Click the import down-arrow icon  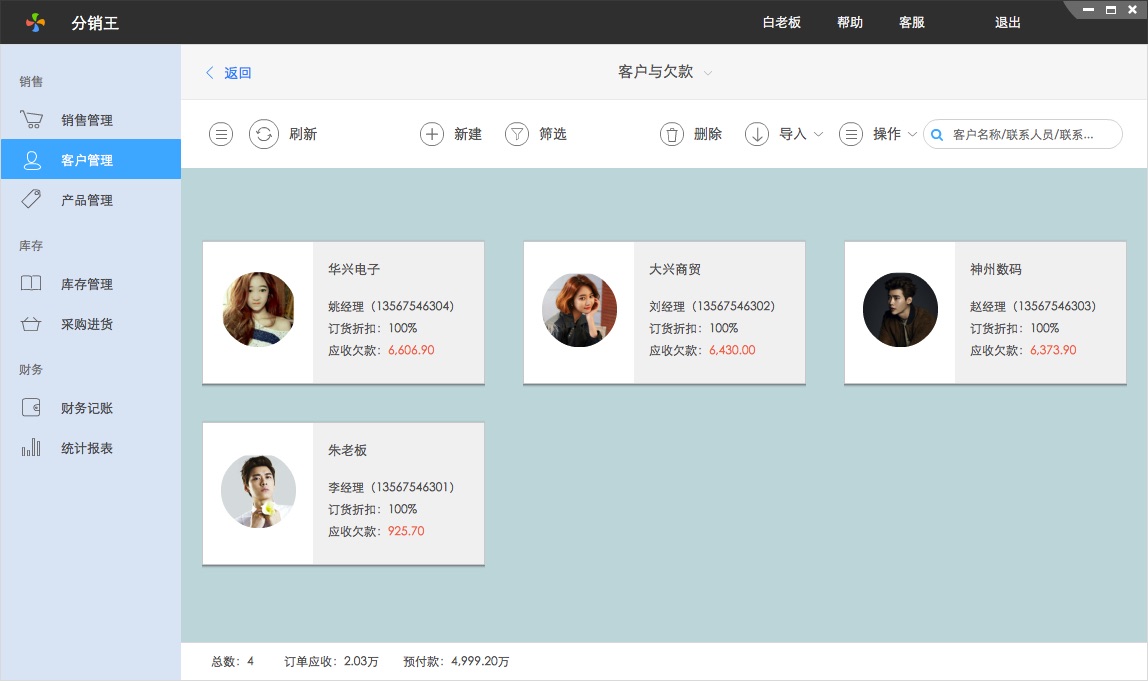tap(757, 134)
